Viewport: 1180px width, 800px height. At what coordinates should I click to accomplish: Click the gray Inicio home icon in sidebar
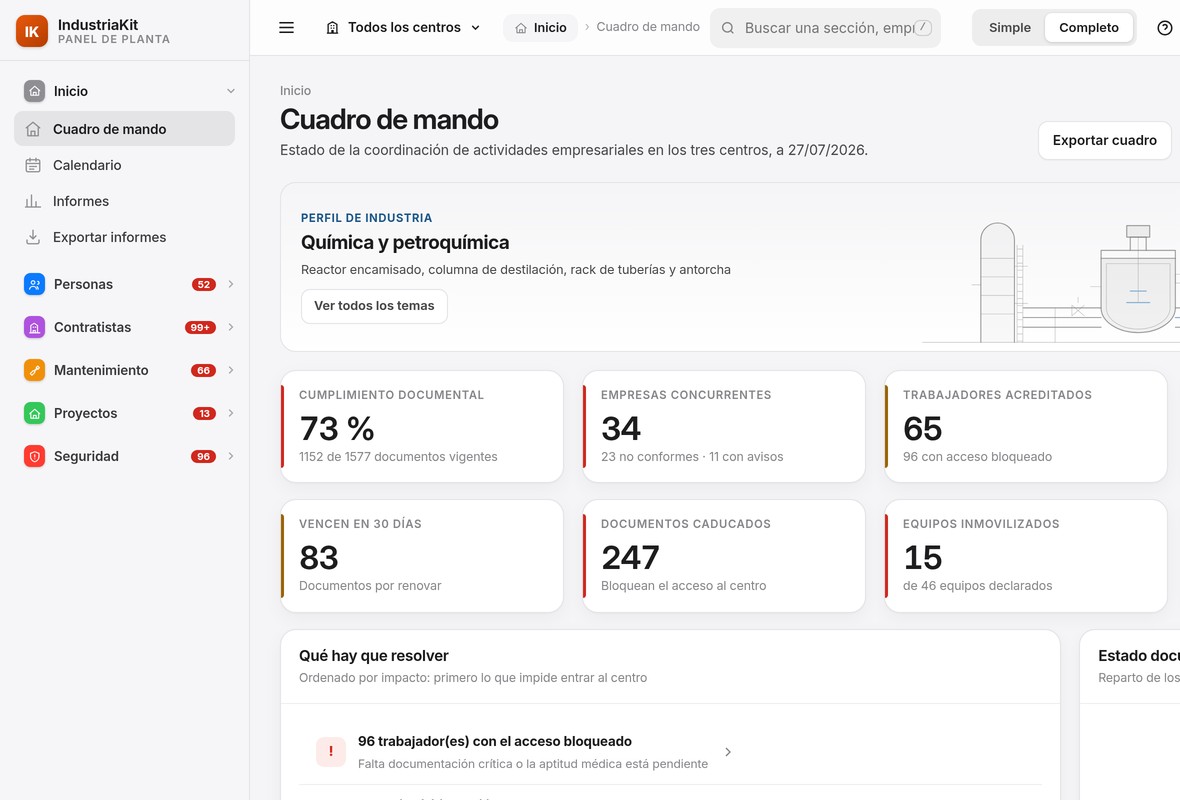click(x=35, y=91)
